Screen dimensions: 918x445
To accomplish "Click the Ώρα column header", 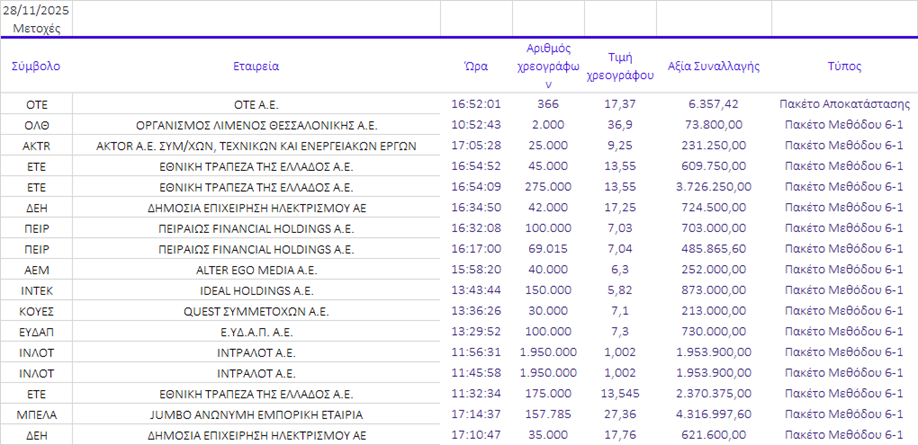I will (476, 66).
